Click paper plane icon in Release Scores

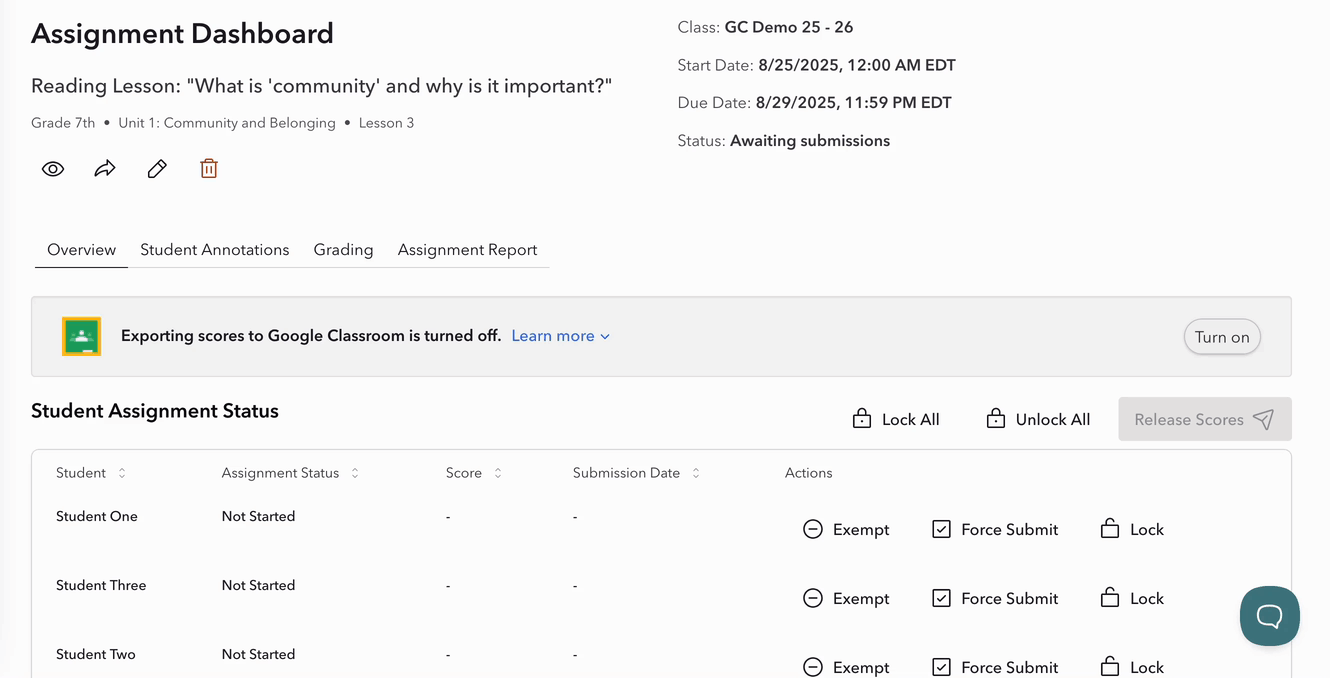click(x=1263, y=419)
